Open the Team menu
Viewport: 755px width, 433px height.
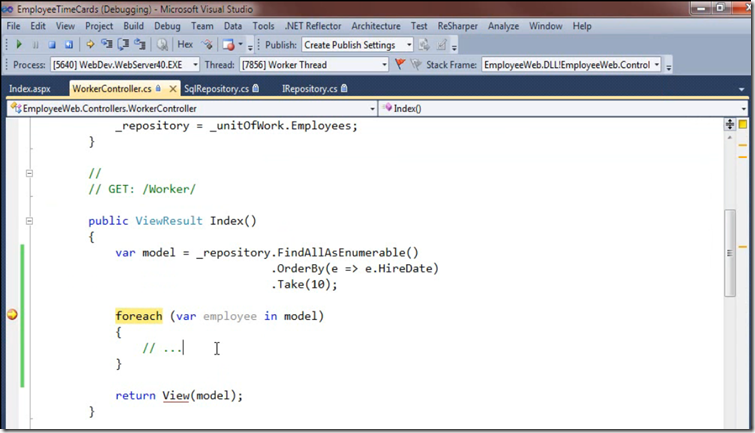202,26
